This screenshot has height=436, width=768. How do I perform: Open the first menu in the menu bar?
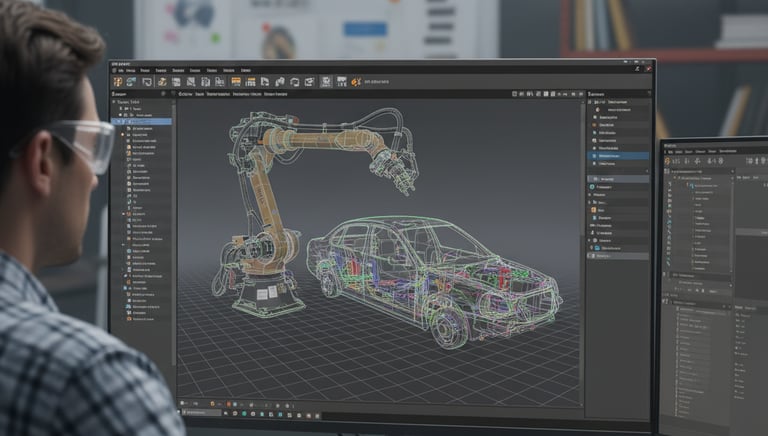coord(120,70)
